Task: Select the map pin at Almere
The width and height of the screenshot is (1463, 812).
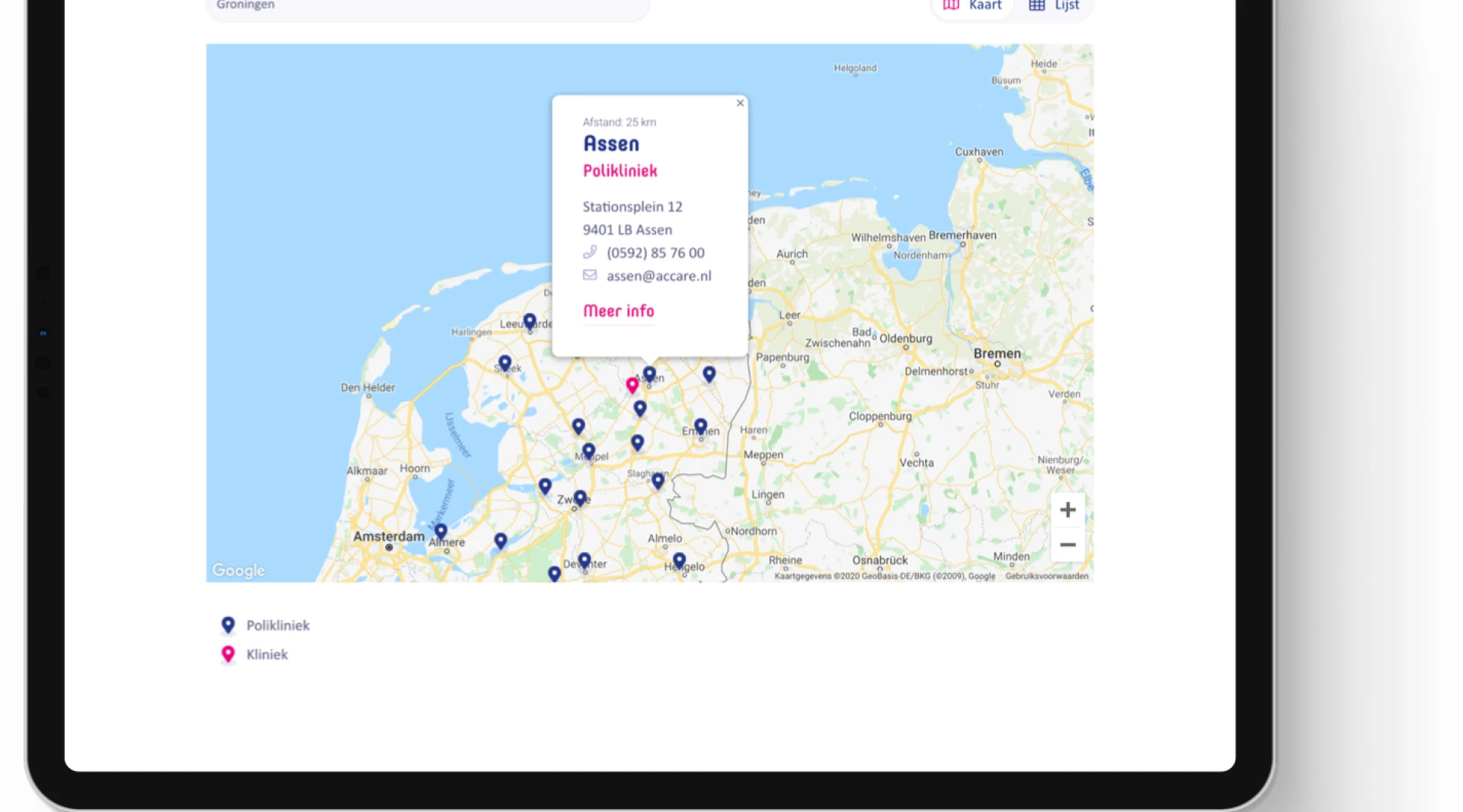Action: [440, 531]
